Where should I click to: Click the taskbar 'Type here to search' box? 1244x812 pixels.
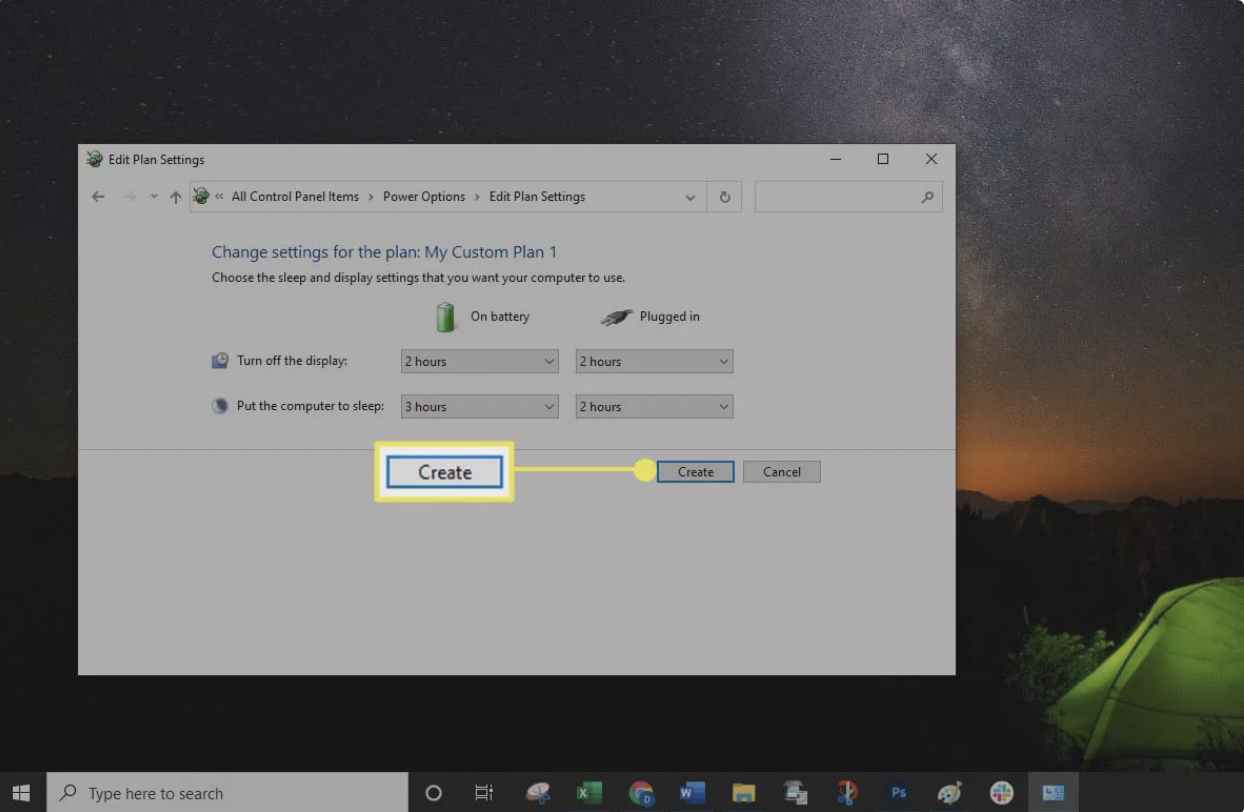227,793
